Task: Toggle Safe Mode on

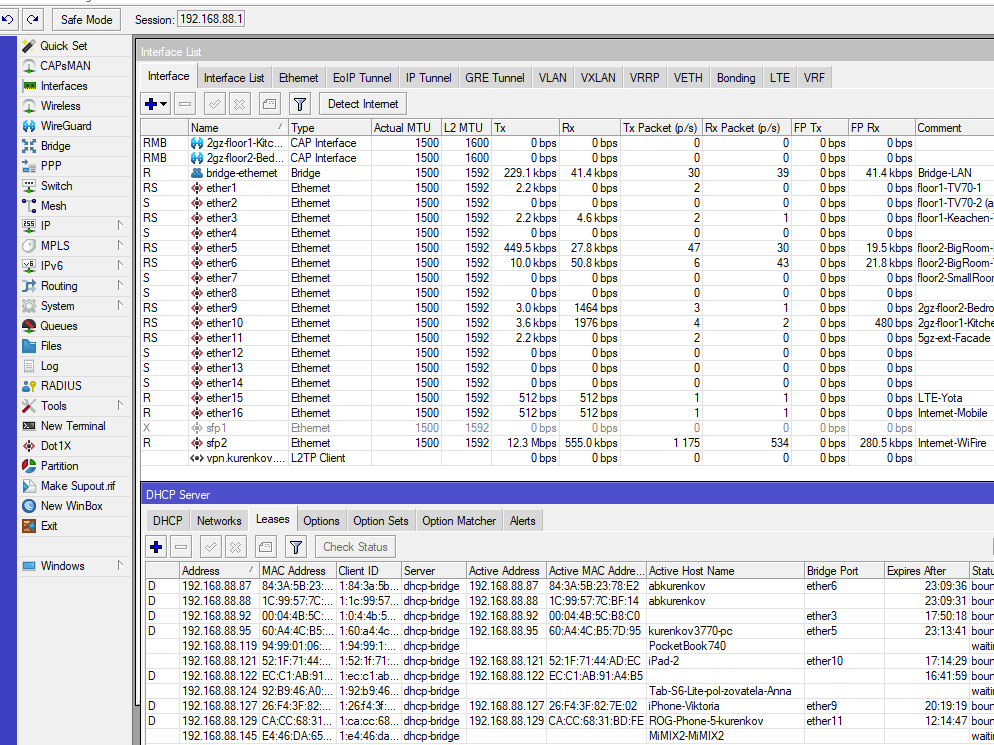Action: coord(87,19)
